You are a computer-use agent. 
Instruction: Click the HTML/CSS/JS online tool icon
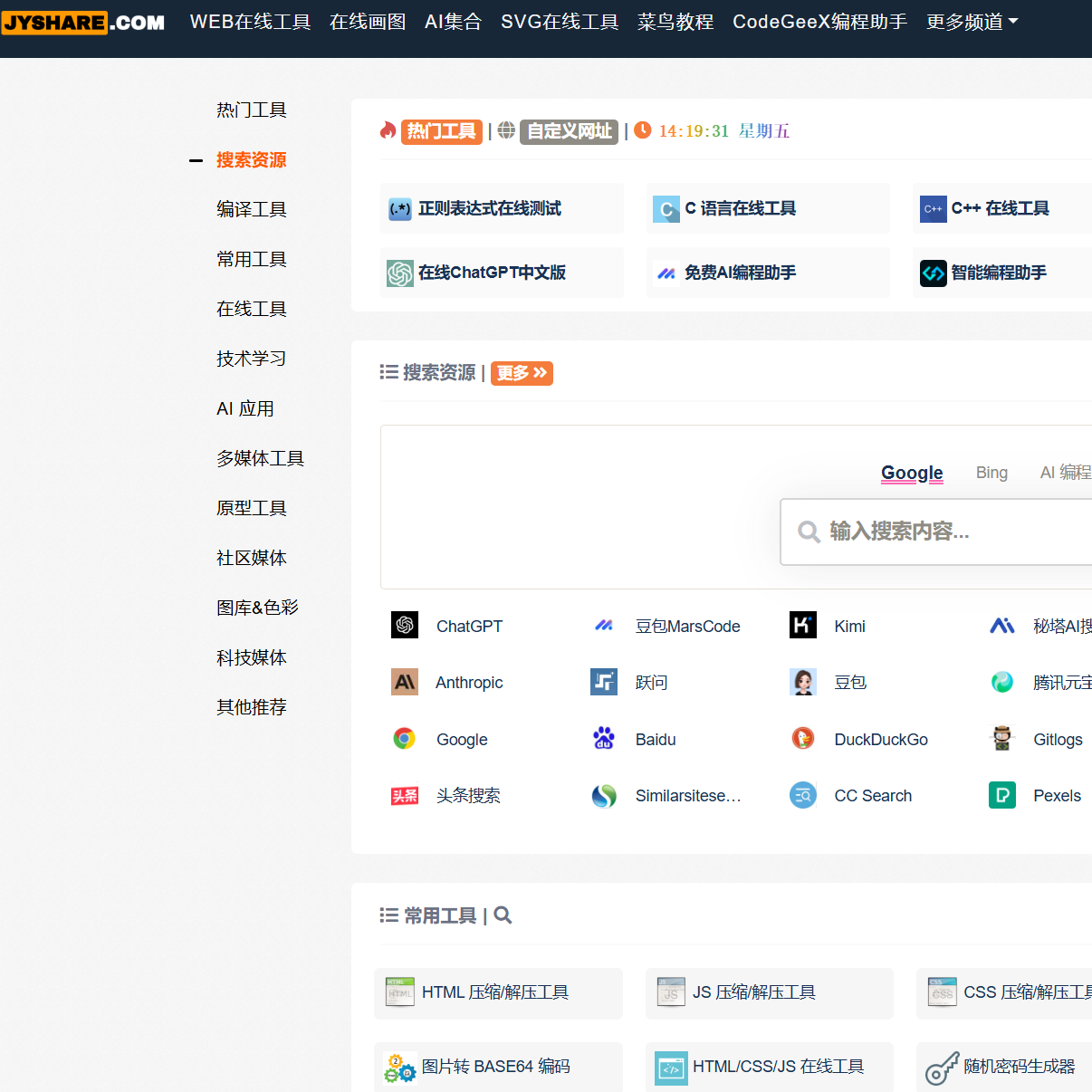click(671, 1069)
